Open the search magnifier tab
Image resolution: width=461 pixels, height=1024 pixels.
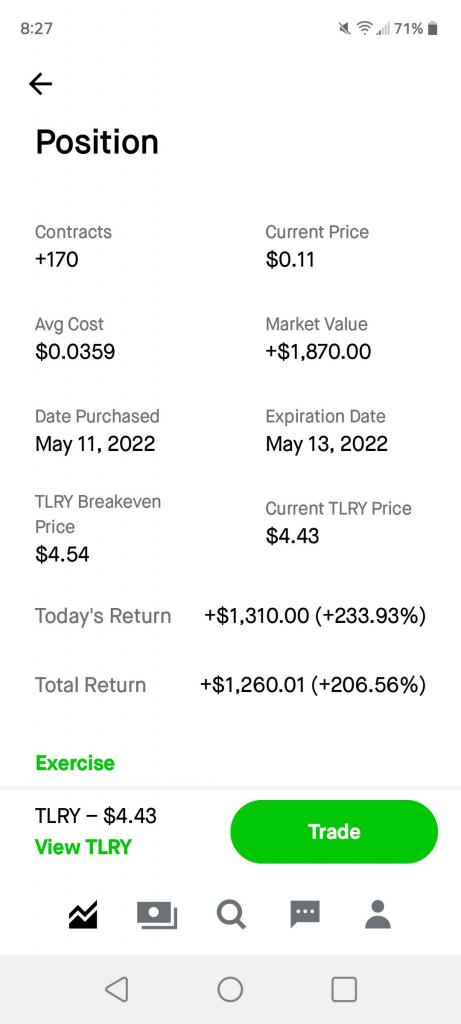[x=231, y=914]
